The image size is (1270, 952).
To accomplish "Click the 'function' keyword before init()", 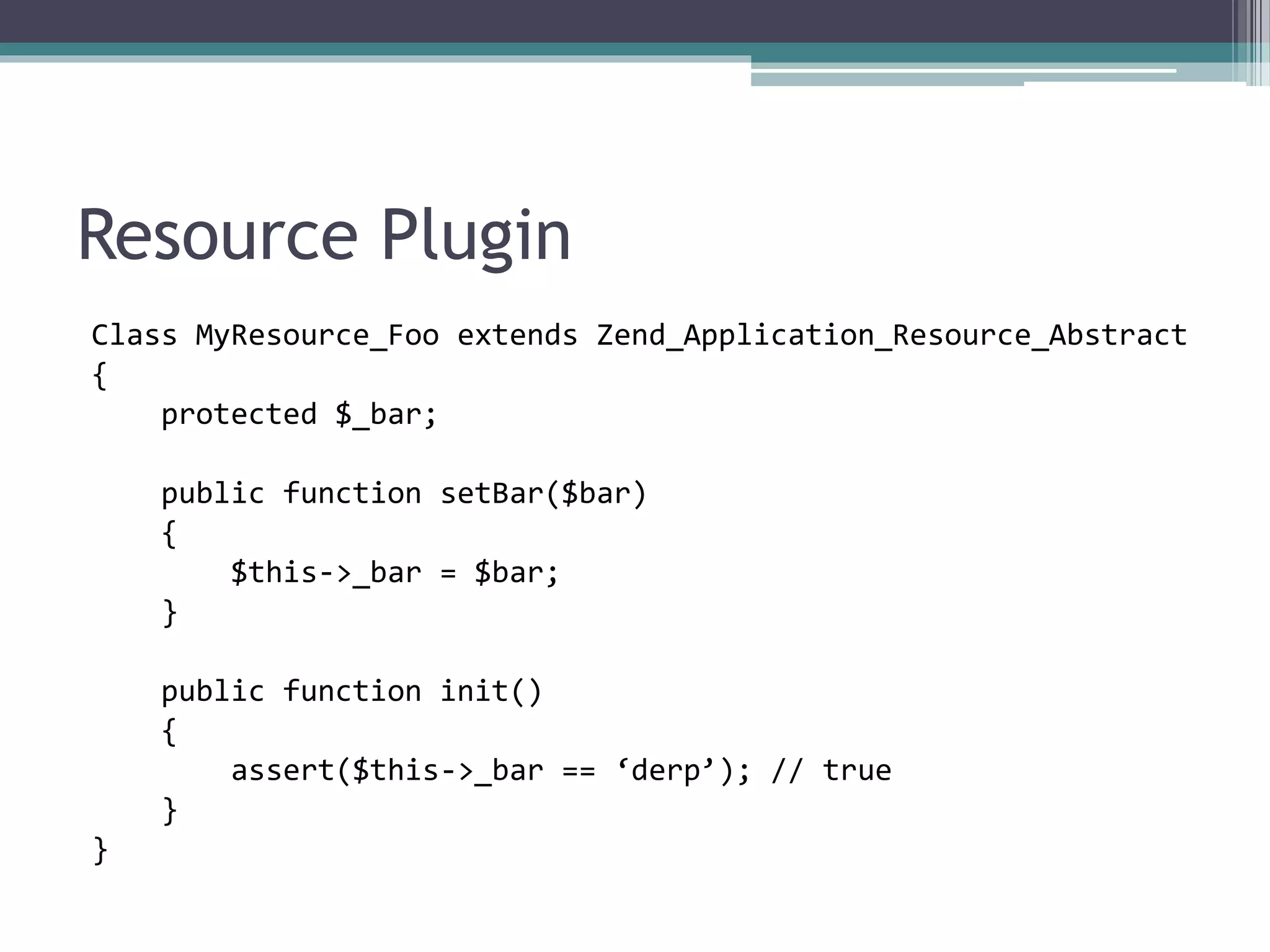I will click(352, 691).
